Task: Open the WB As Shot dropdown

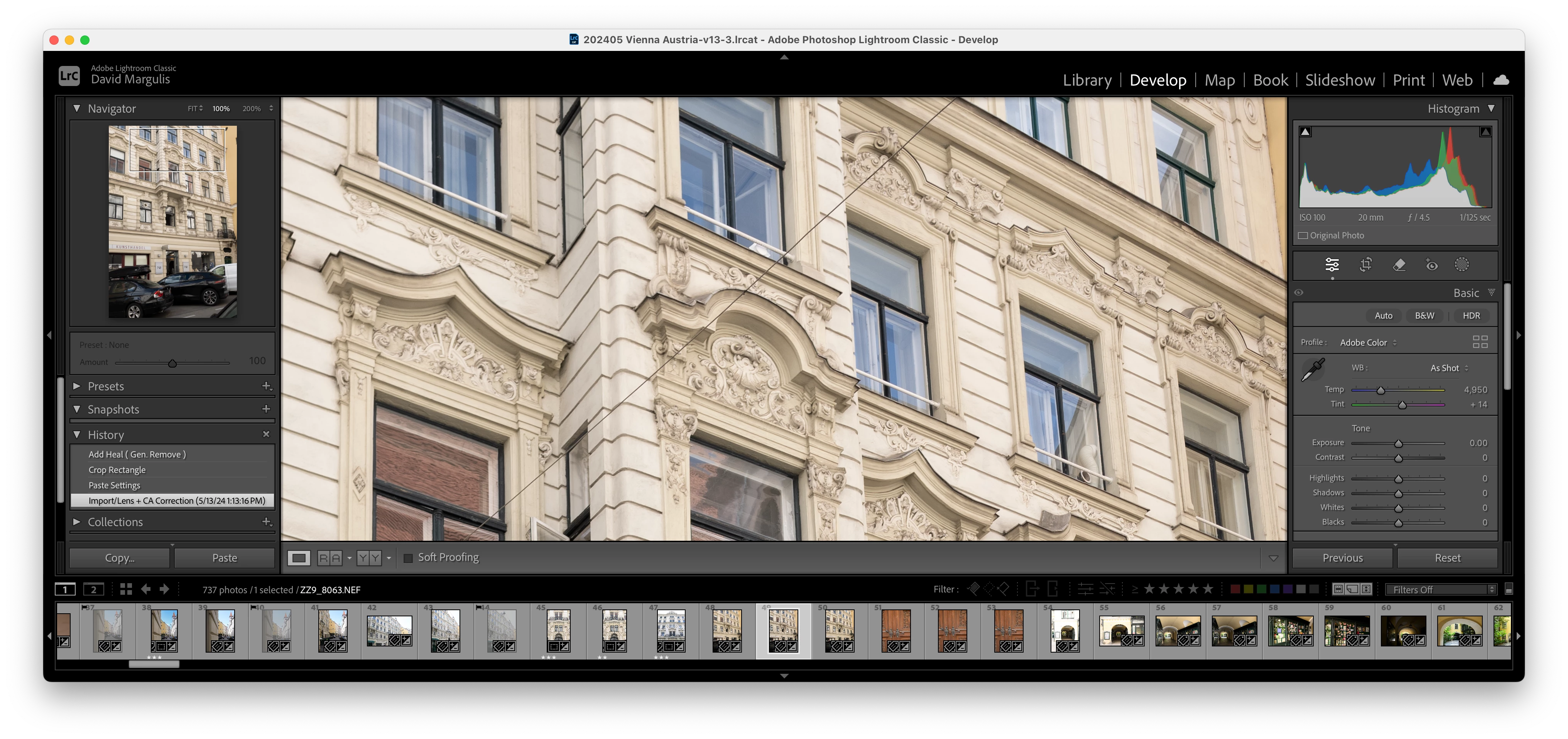Action: coord(1449,368)
